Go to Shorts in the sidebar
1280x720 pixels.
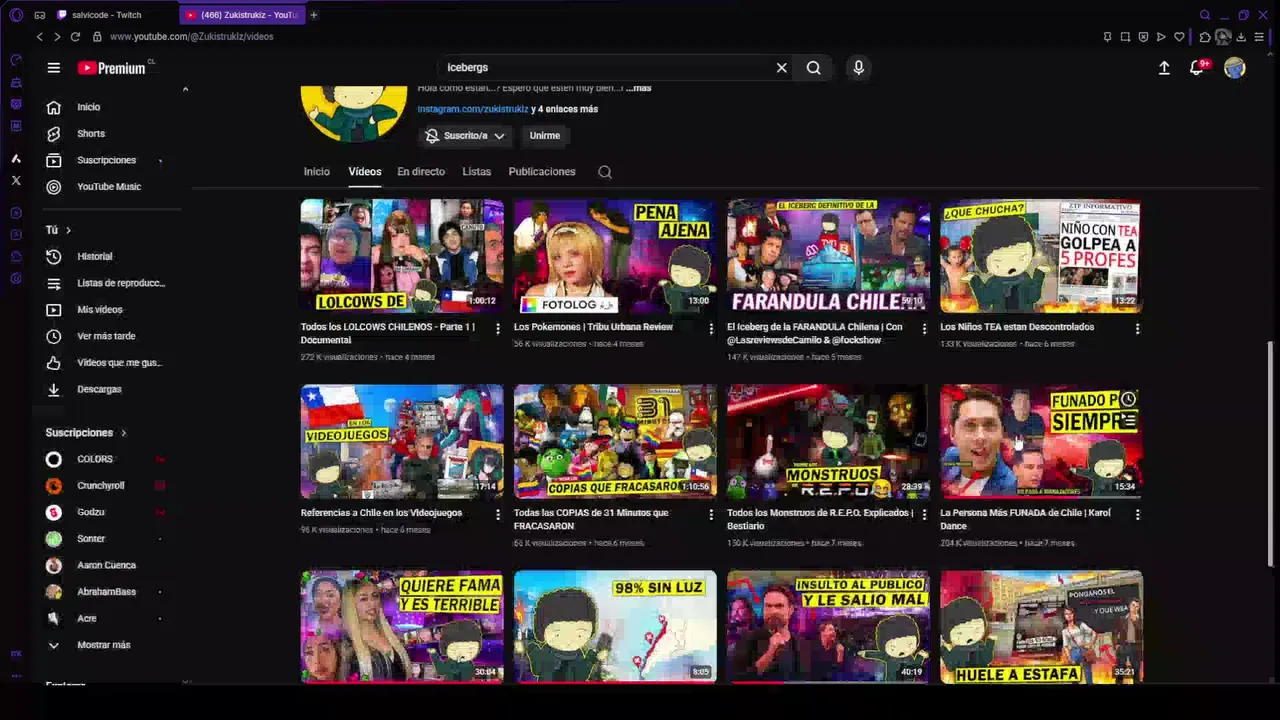click(91, 134)
